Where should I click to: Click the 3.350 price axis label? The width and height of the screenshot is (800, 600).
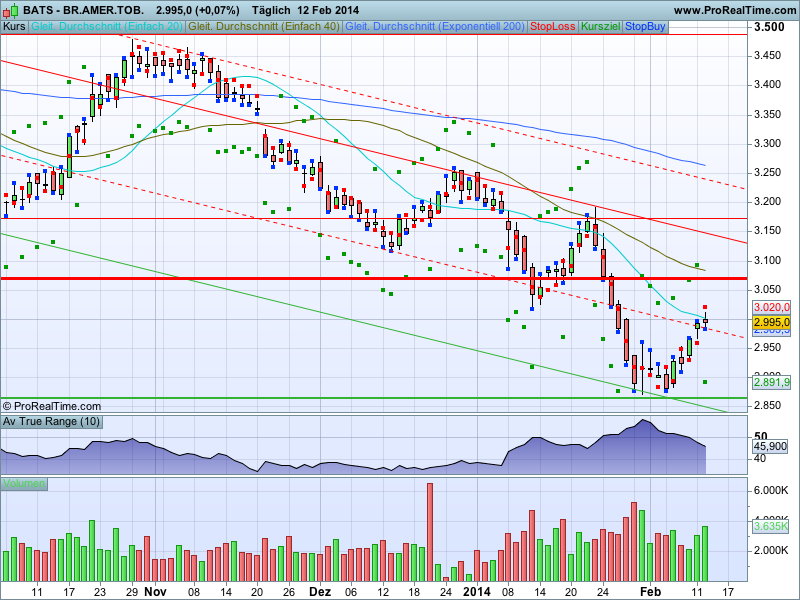[x=767, y=114]
